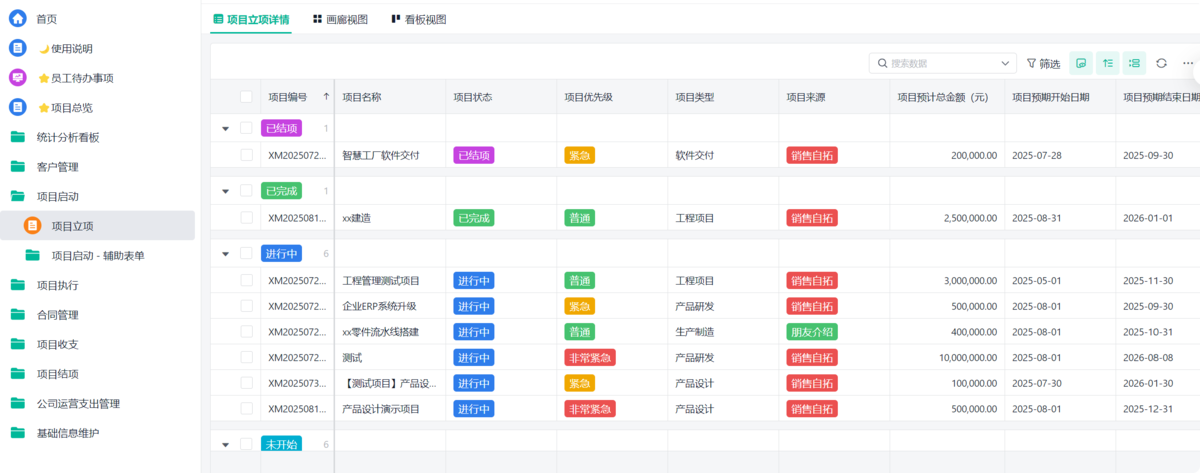Image resolution: width=1200 pixels, height=473 pixels.
Task: Click purple 已结项 status tag in 智慧工厂 row
Action: [x=474, y=155]
